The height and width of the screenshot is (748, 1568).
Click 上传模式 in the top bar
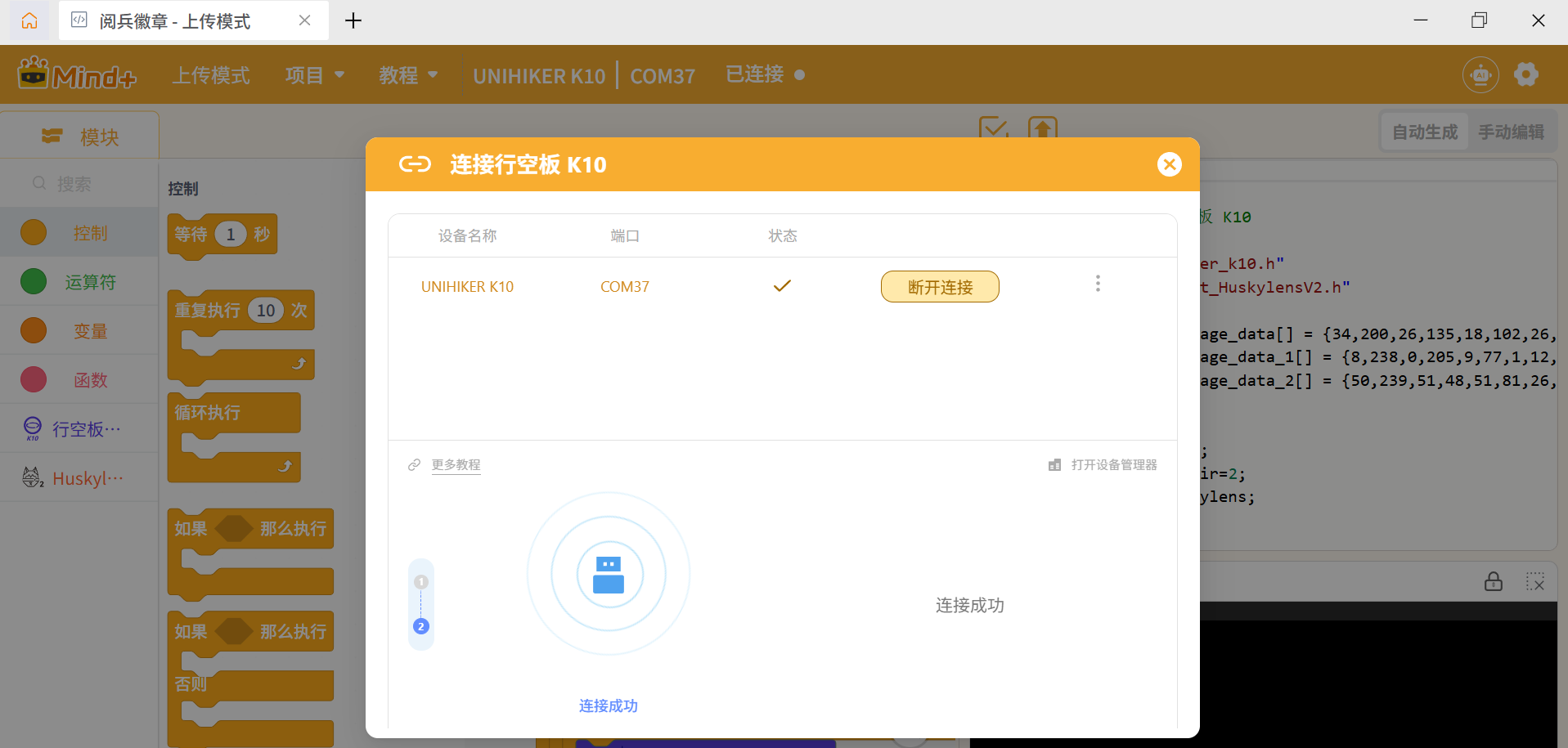(211, 75)
